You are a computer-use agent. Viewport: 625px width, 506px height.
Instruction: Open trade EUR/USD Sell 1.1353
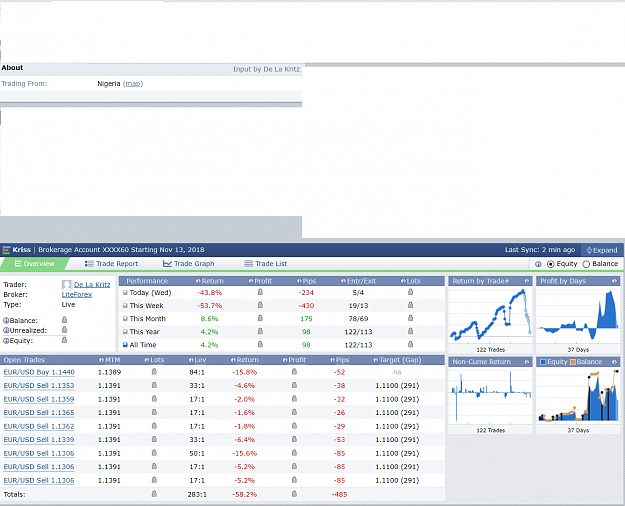(x=39, y=386)
